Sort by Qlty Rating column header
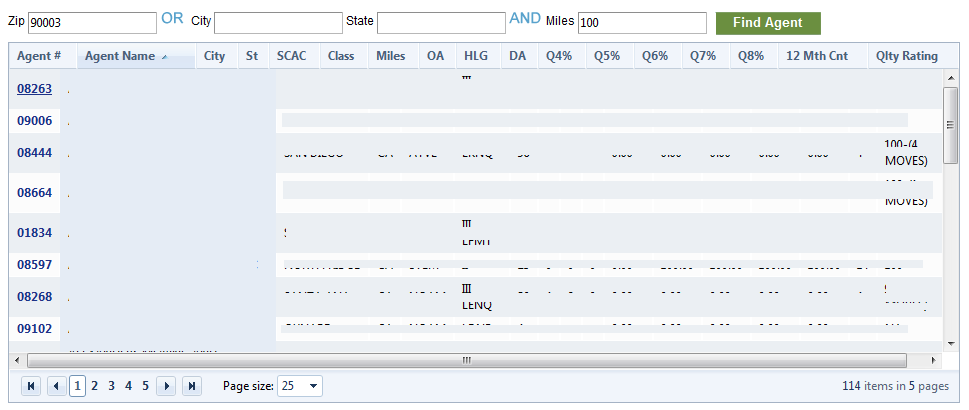 pos(907,56)
